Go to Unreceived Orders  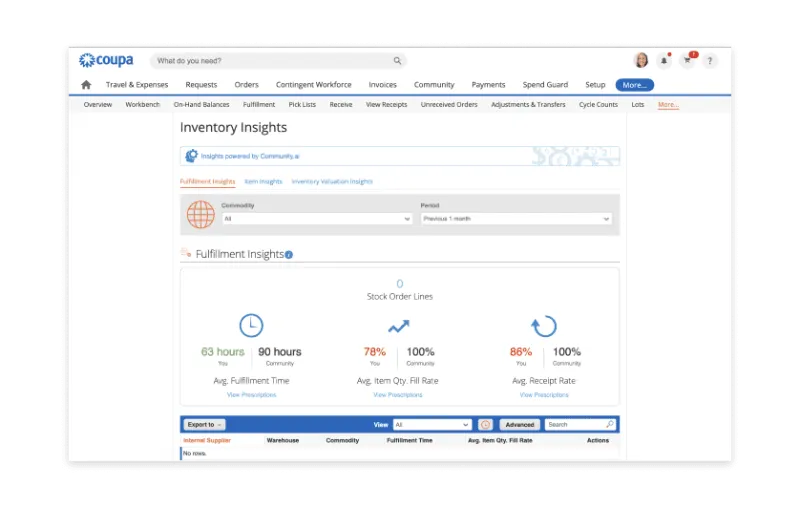[449, 105]
